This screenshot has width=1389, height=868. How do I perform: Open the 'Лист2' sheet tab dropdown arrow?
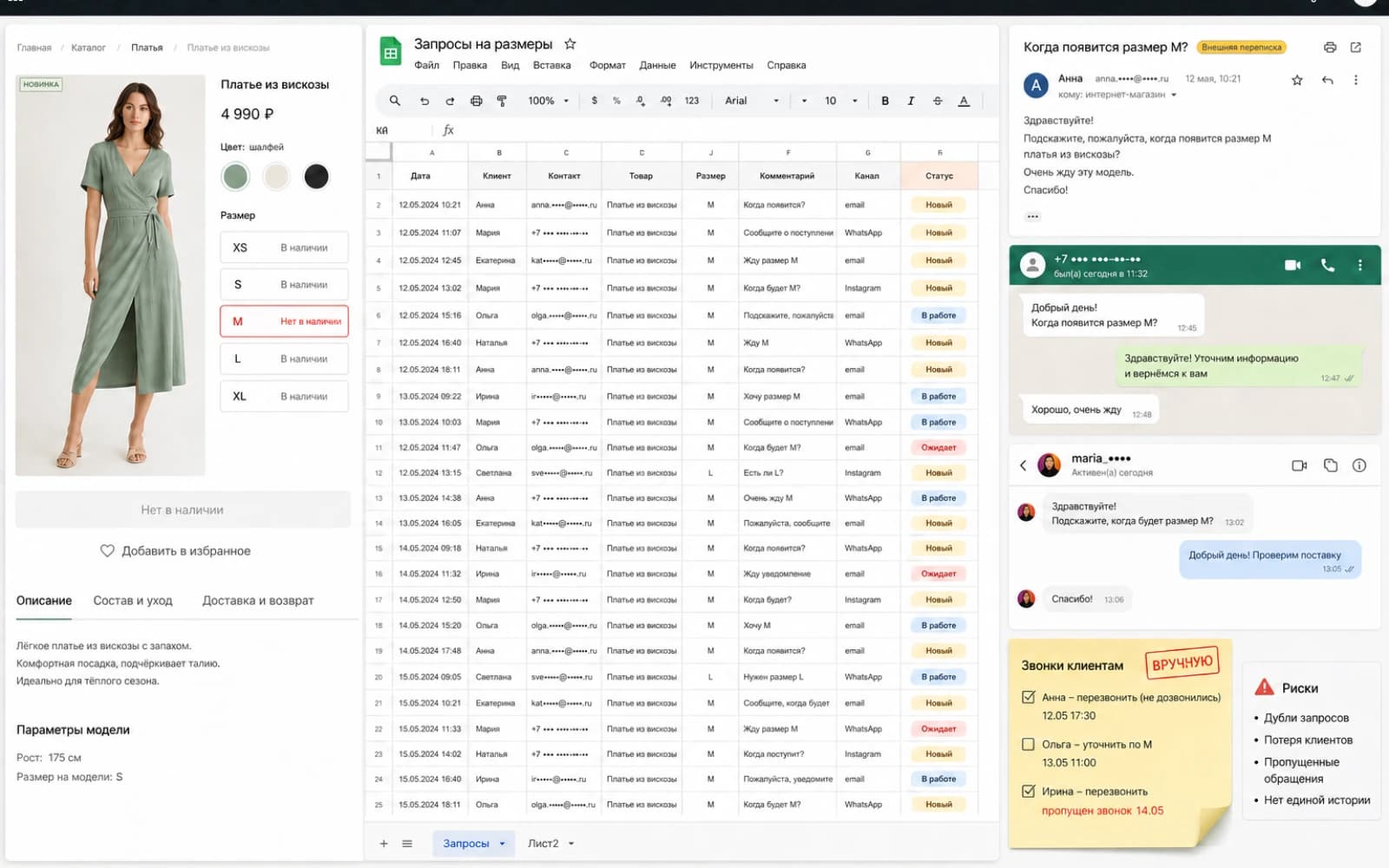pos(571,843)
